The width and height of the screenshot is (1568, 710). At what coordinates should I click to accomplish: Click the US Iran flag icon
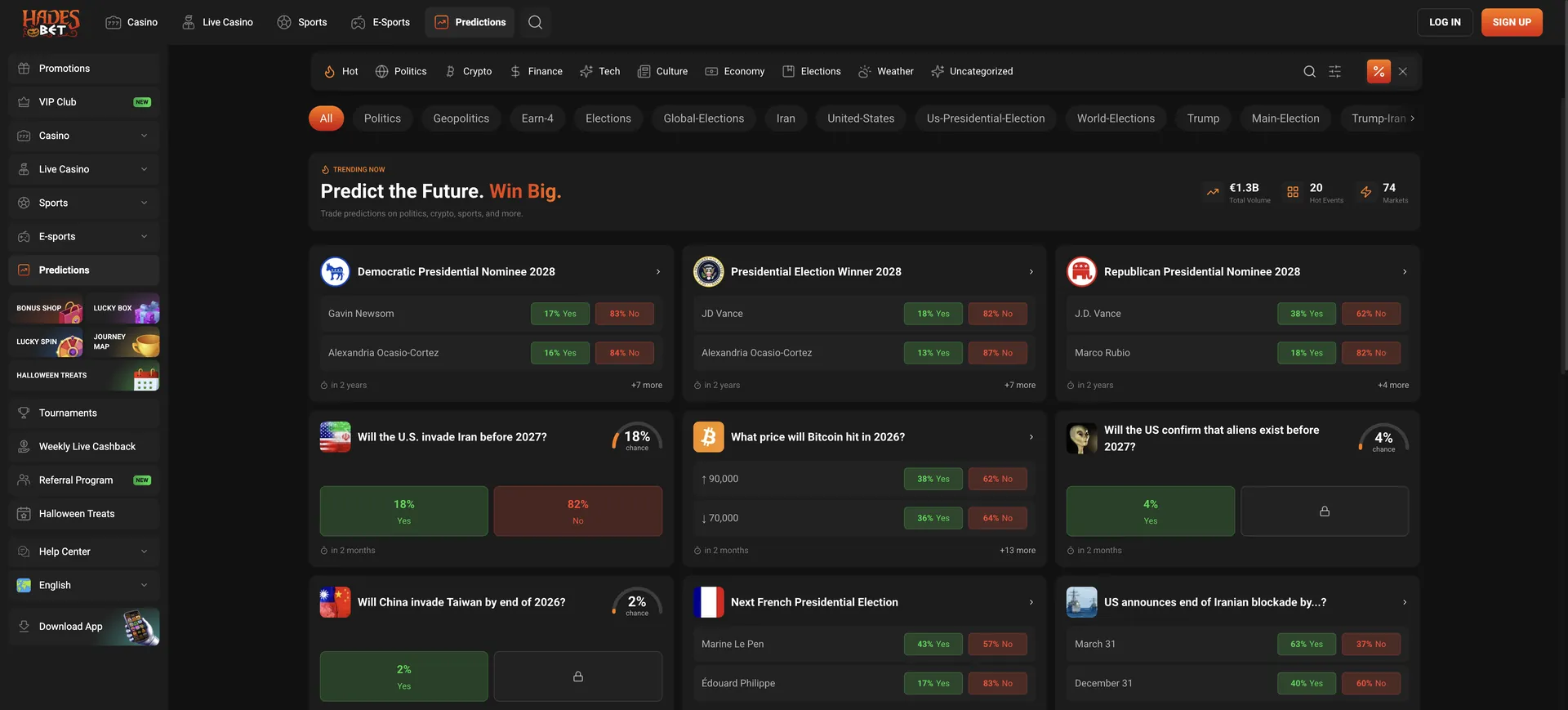click(x=335, y=437)
